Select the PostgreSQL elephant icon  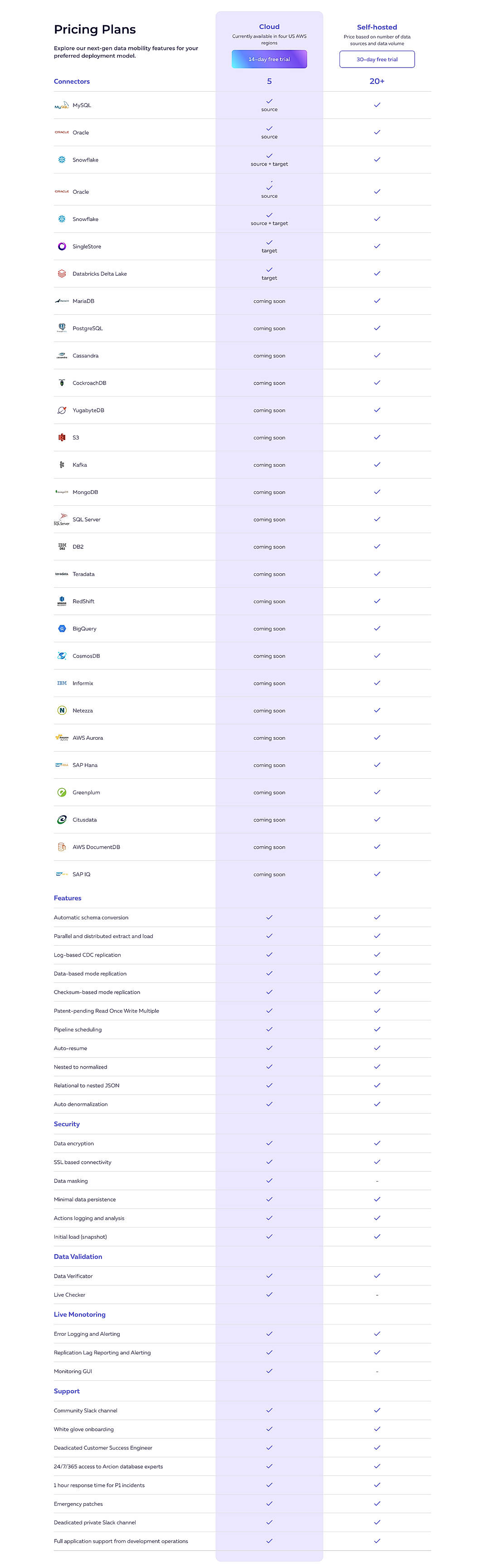(x=62, y=327)
